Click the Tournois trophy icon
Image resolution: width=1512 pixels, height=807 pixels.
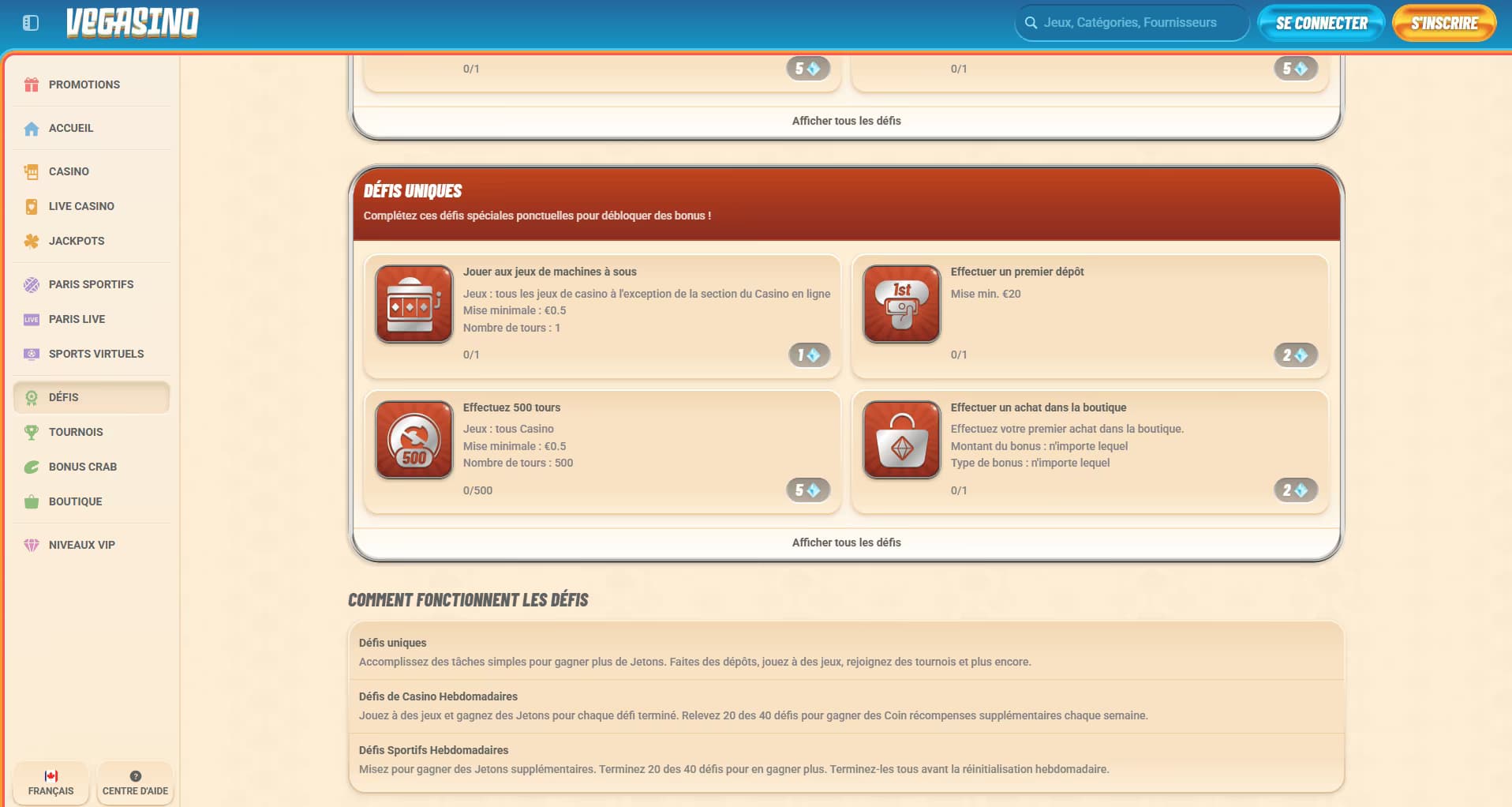[x=32, y=432]
